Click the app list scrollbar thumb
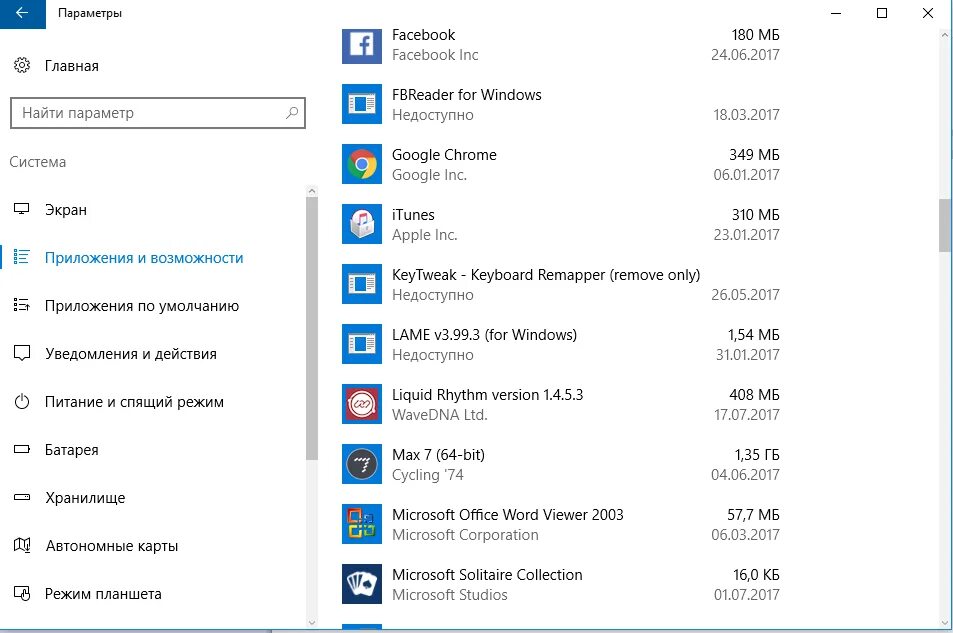The image size is (953, 633). [945, 225]
